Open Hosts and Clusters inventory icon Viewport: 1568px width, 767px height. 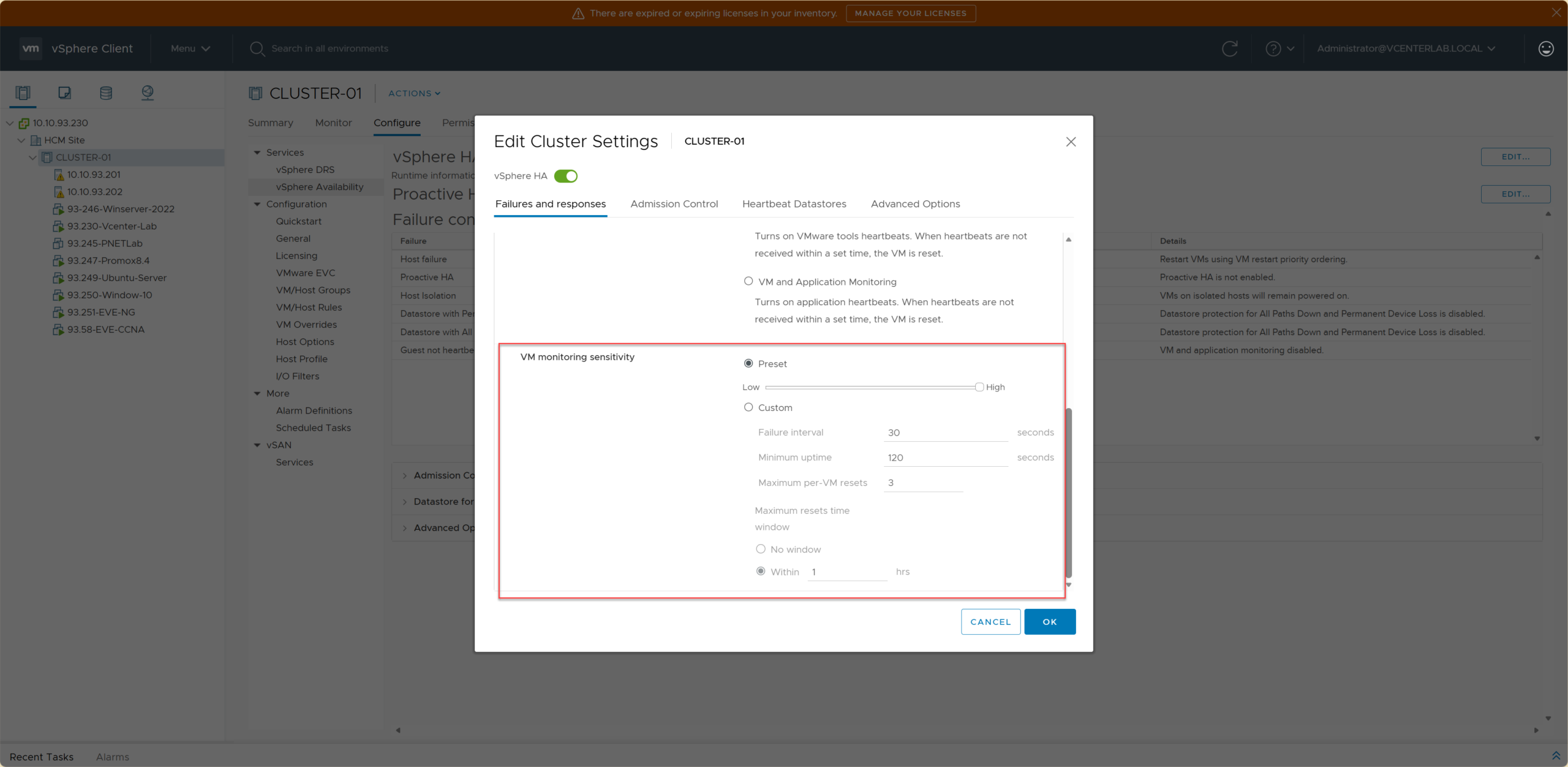point(23,93)
